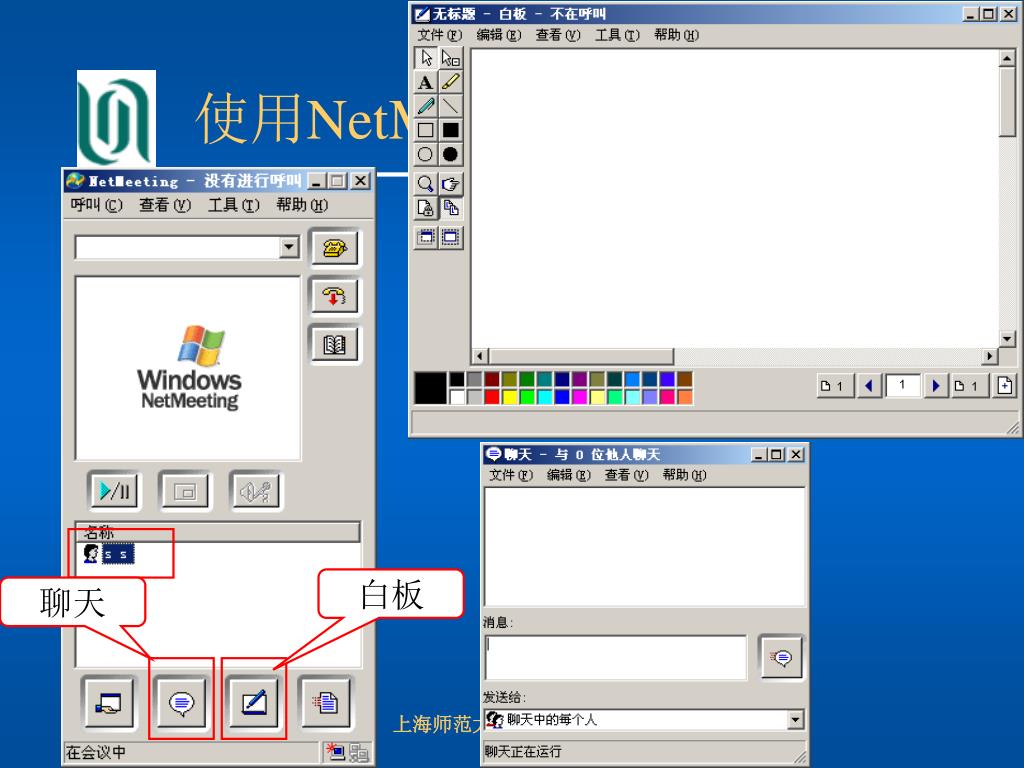Open NetMeeting Call menu 呼叫(C)
1024x768 pixels.
coord(96,205)
